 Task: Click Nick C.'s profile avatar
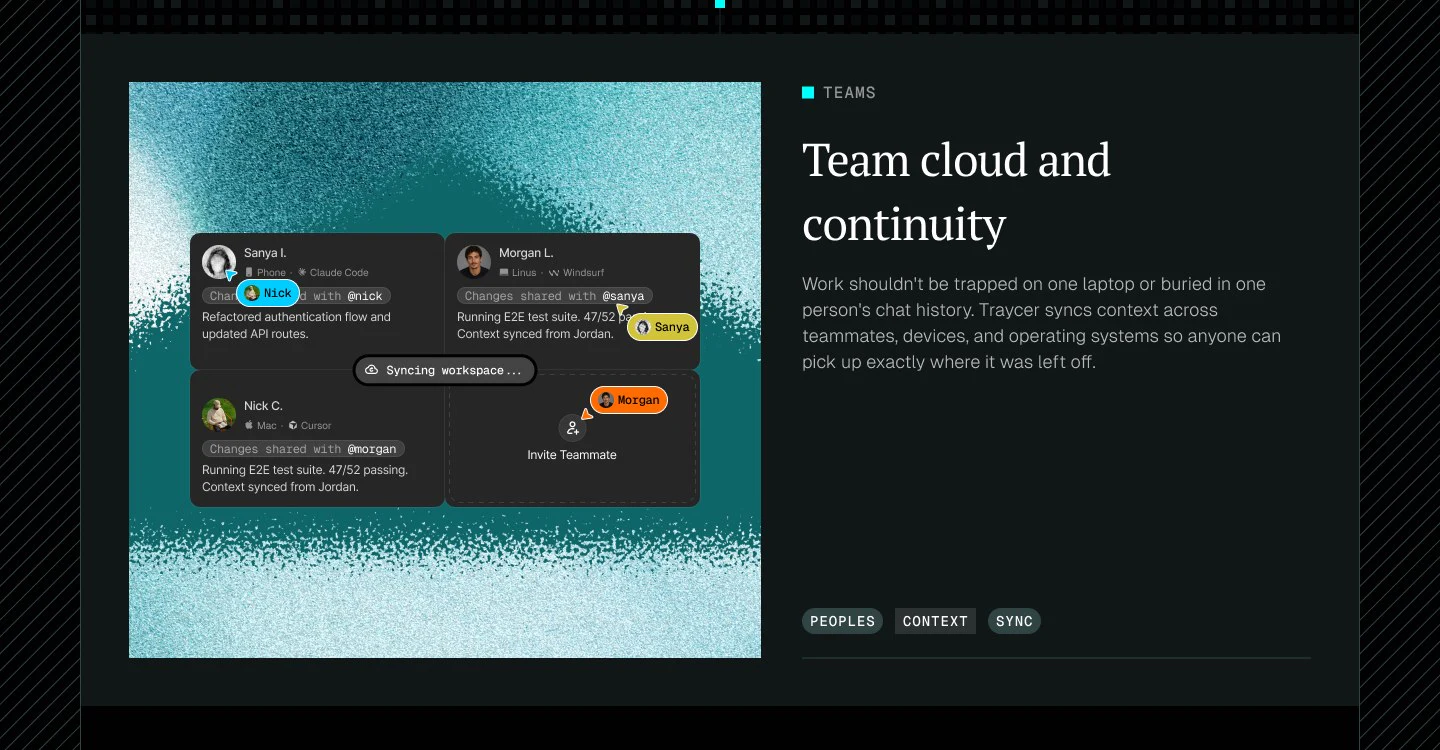pyautogui.click(x=219, y=415)
